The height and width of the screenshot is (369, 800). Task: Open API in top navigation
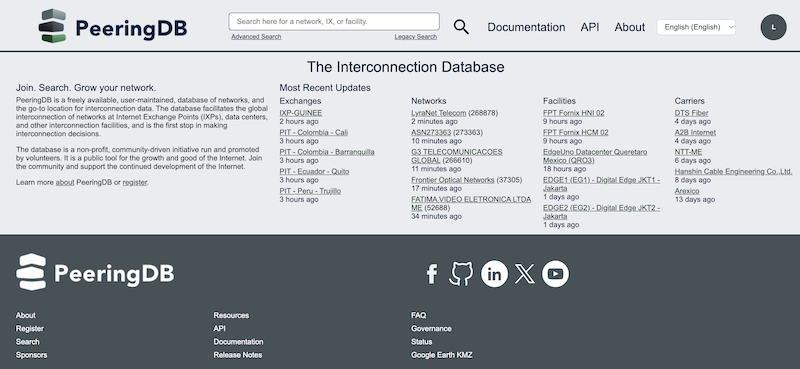tap(590, 27)
